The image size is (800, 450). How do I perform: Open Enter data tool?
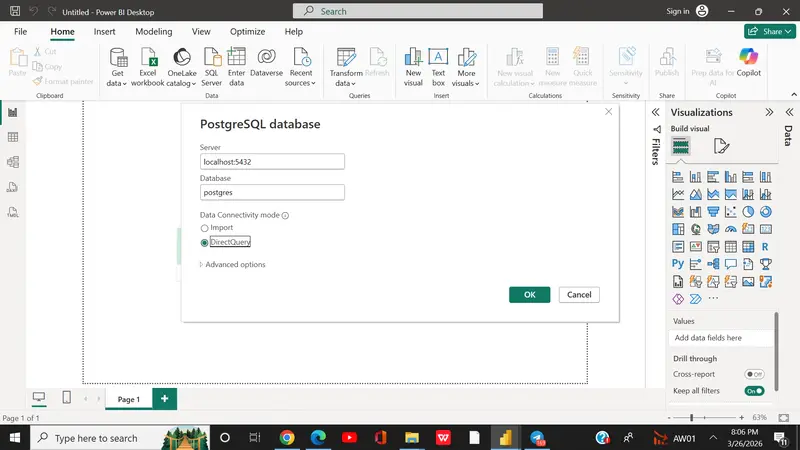[x=236, y=67]
